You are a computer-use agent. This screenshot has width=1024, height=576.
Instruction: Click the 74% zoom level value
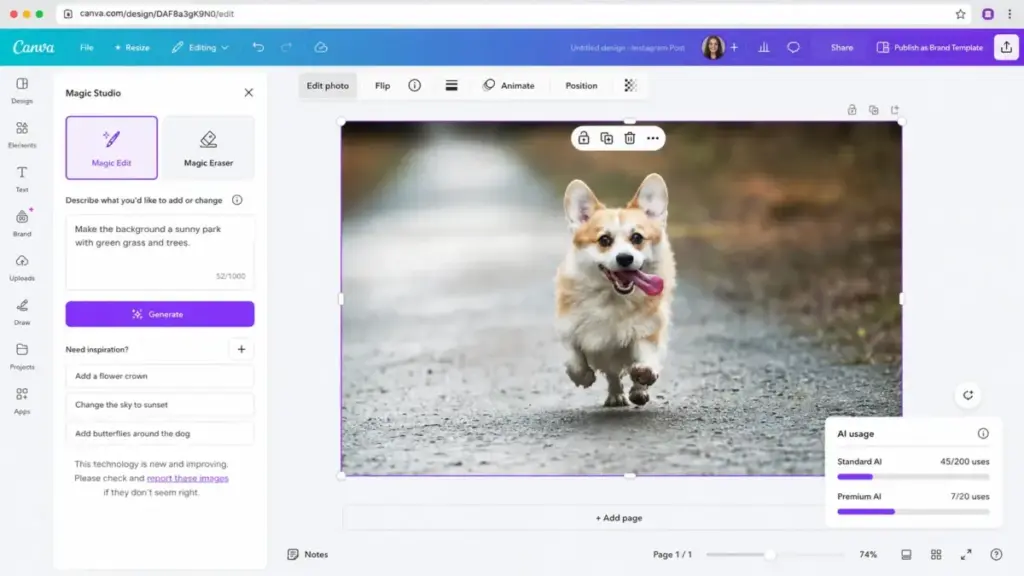click(x=868, y=554)
